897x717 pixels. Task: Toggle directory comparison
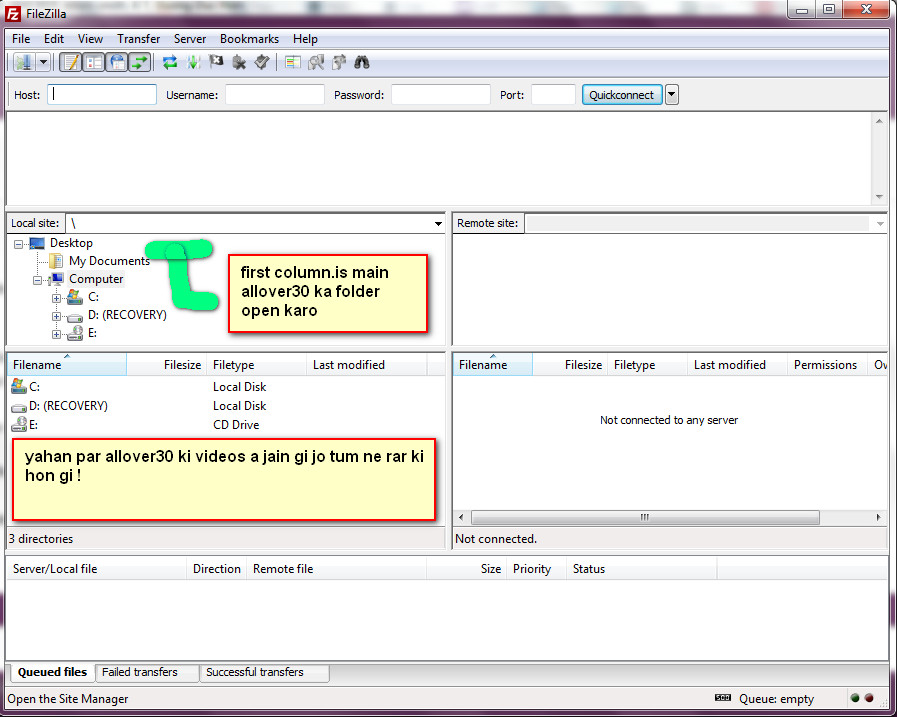[x=316, y=62]
